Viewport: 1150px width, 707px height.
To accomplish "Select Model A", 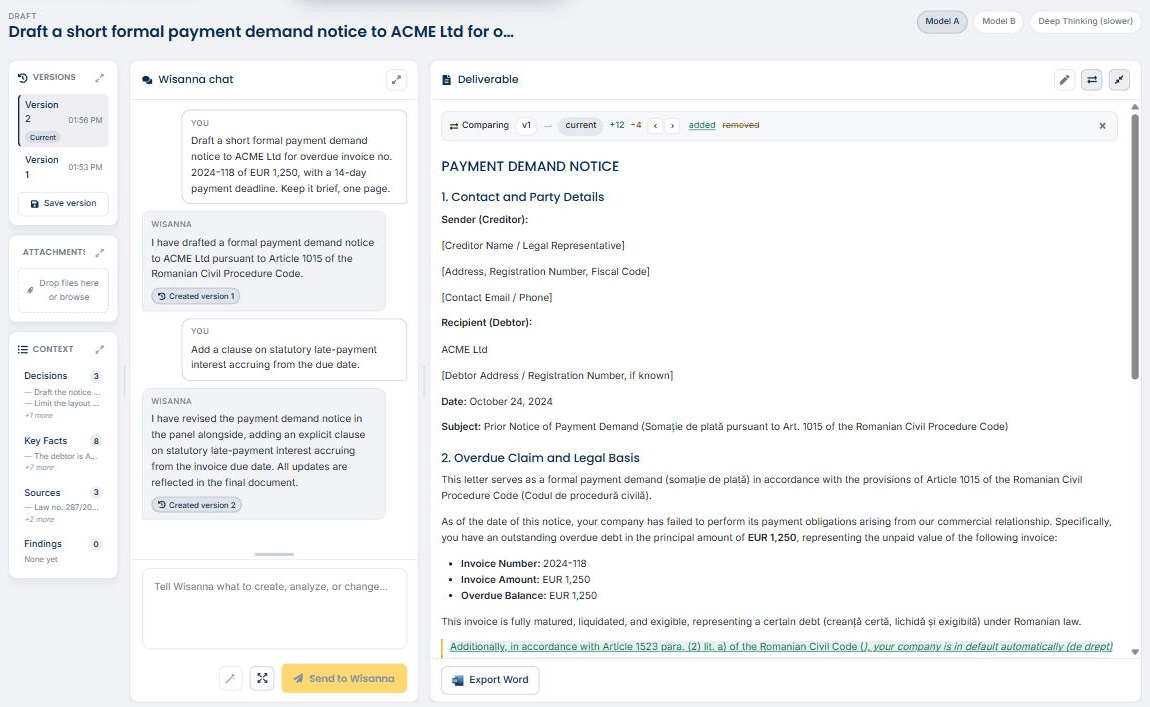I will coord(942,21).
